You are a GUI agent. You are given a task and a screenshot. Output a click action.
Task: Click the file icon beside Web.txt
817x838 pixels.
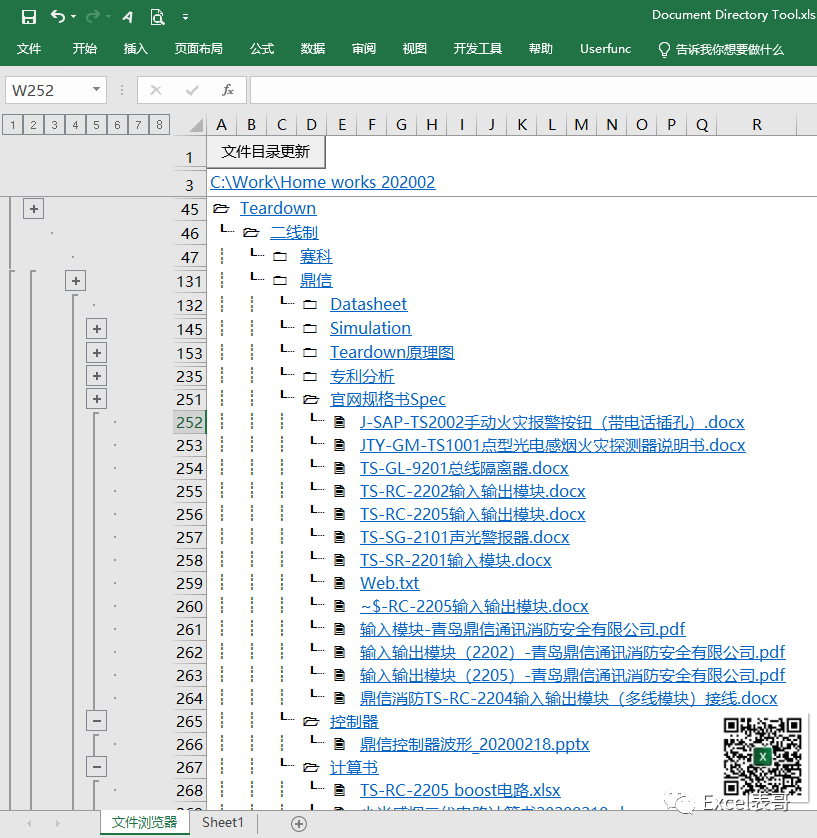tap(339, 583)
